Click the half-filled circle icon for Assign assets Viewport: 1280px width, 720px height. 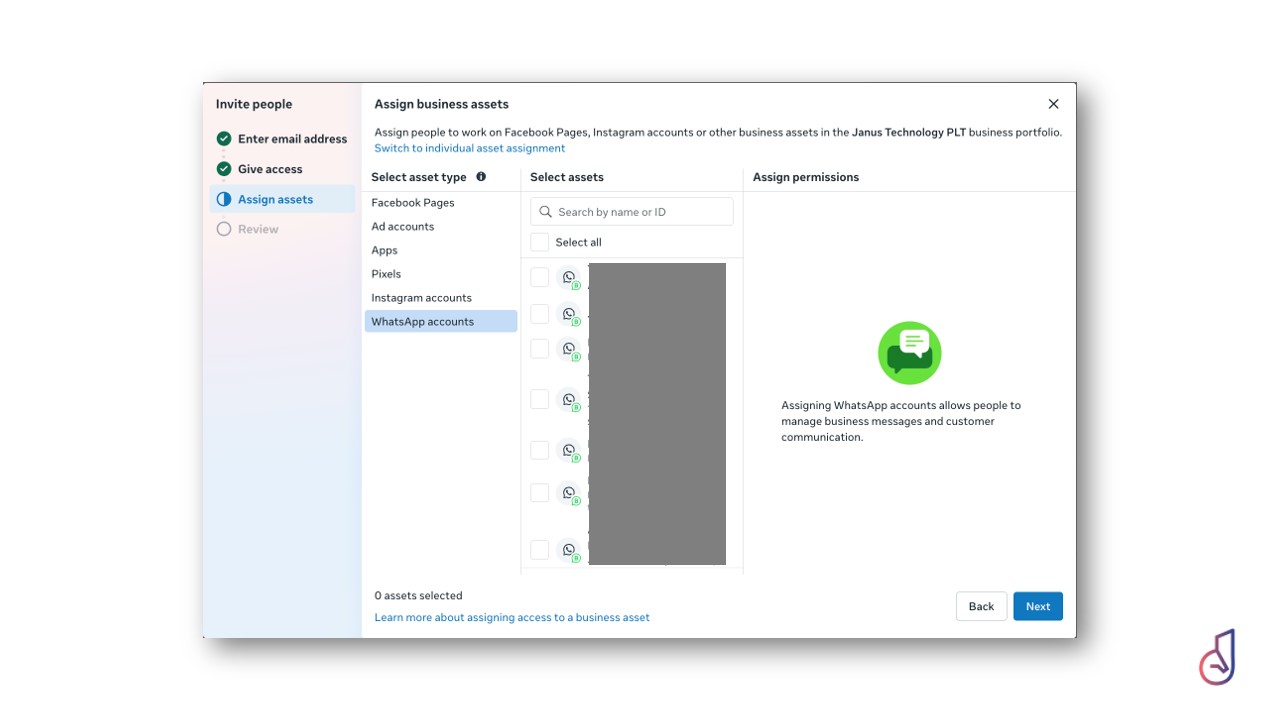pos(224,199)
